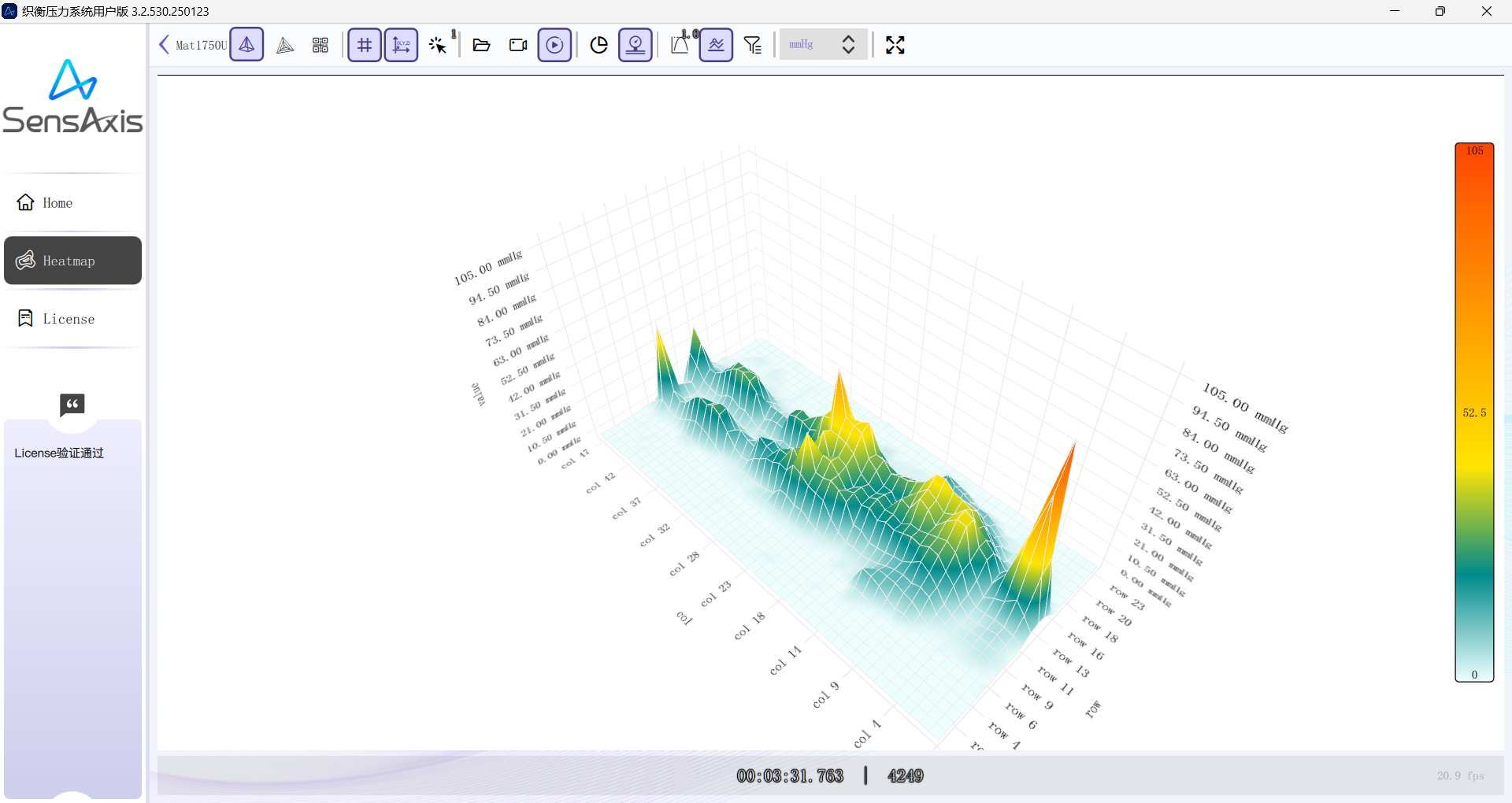Viewport: 1512px width, 803px height.
Task: Toggle the playback play button
Action: [554, 45]
